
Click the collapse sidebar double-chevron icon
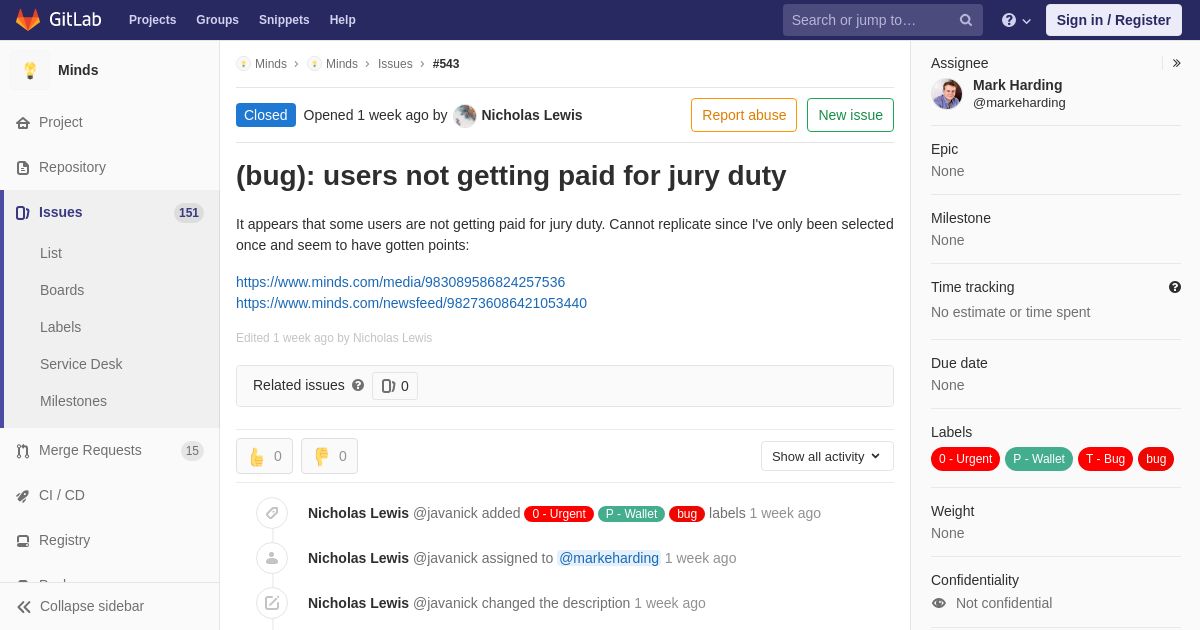[24, 606]
